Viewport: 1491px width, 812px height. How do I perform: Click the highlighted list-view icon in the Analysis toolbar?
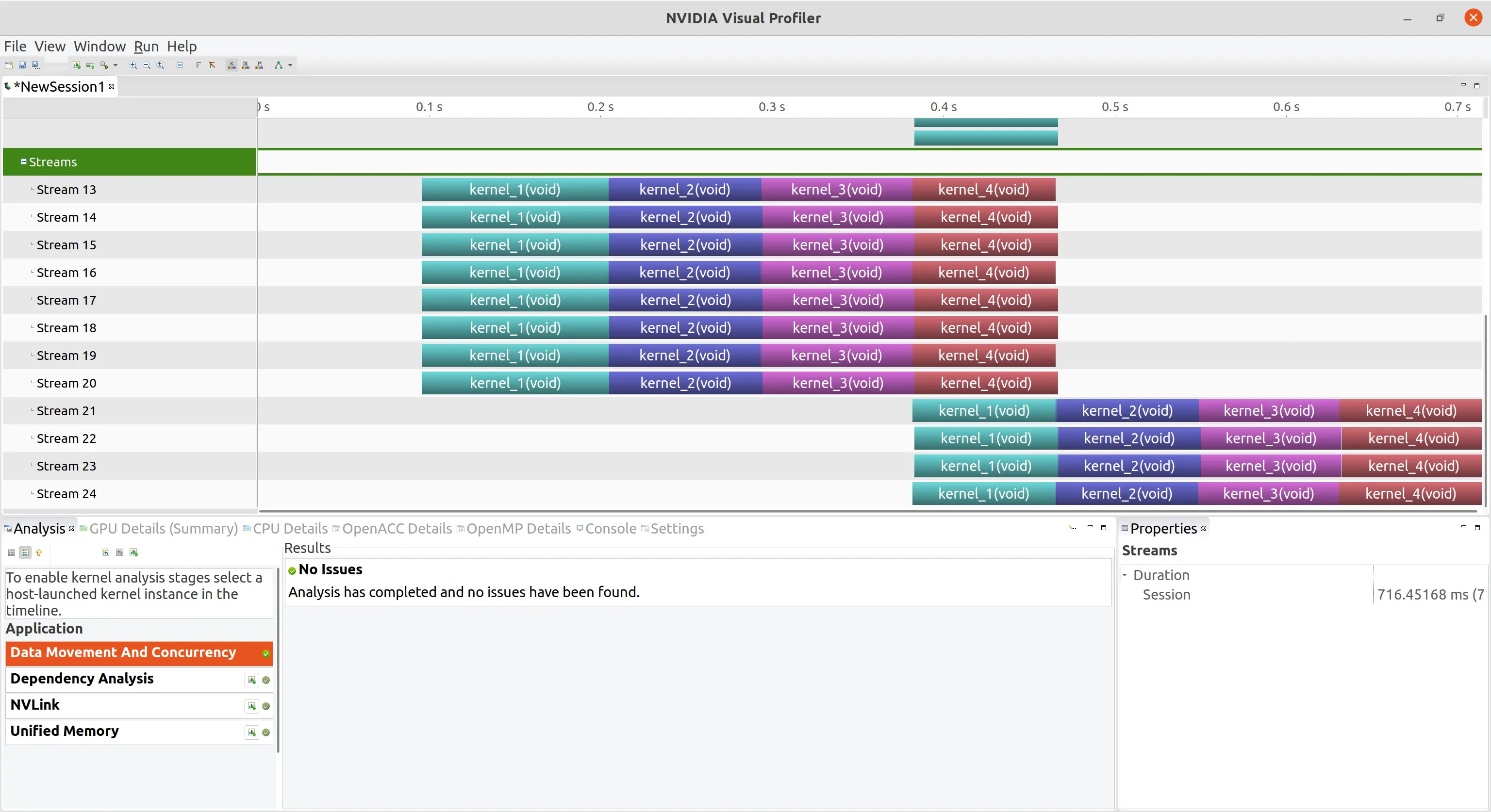click(25, 553)
